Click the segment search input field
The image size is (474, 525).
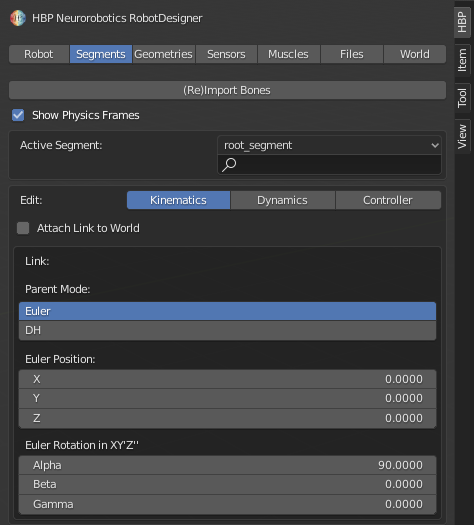(329, 165)
